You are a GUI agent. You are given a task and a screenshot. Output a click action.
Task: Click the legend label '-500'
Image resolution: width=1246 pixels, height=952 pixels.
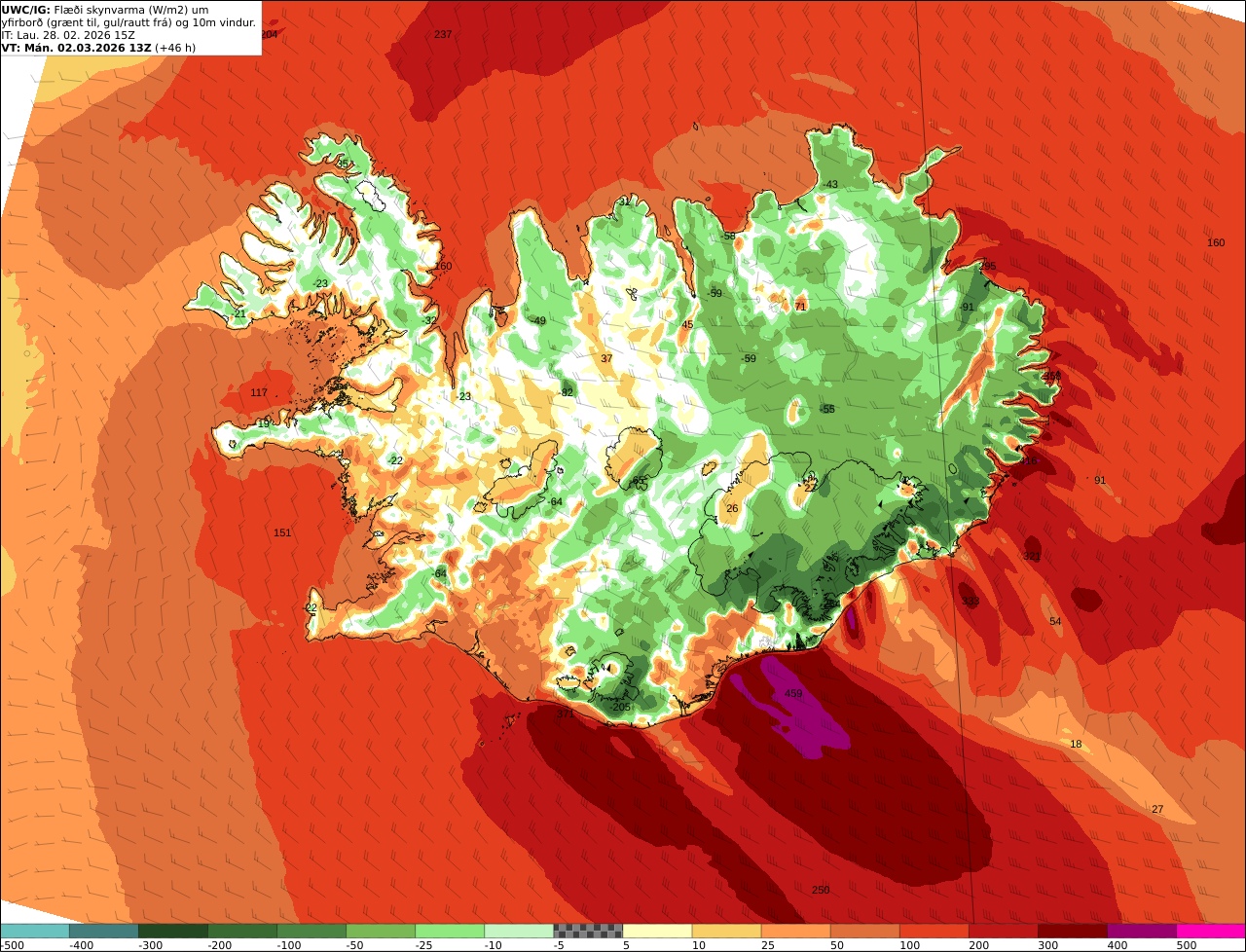click(12, 945)
